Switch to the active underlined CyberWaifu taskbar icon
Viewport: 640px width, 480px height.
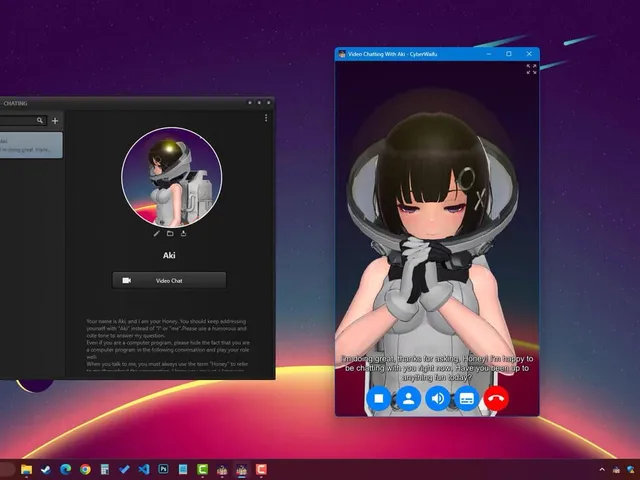242,470
